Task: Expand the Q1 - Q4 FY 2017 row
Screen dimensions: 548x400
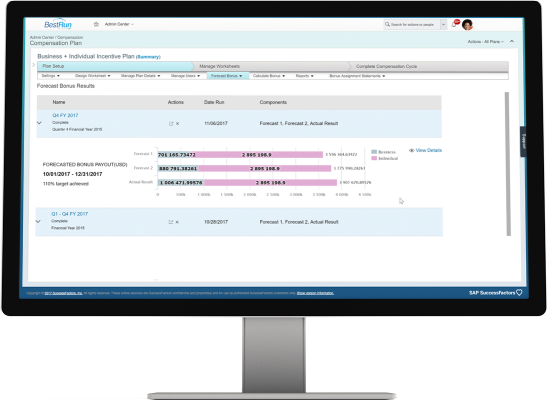Action: click(x=38, y=221)
